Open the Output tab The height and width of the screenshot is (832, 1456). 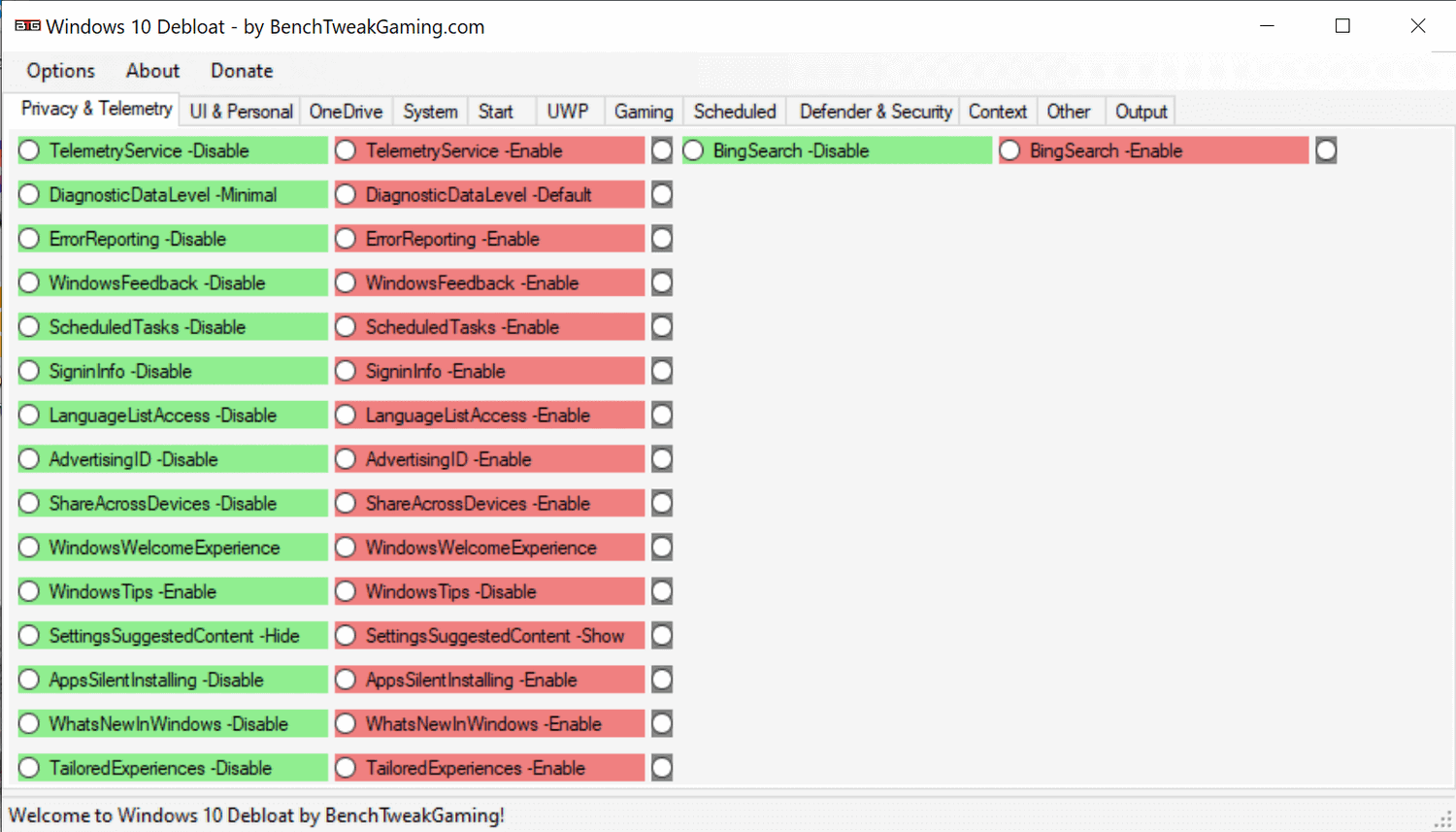pyautogui.click(x=1140, y=111)
